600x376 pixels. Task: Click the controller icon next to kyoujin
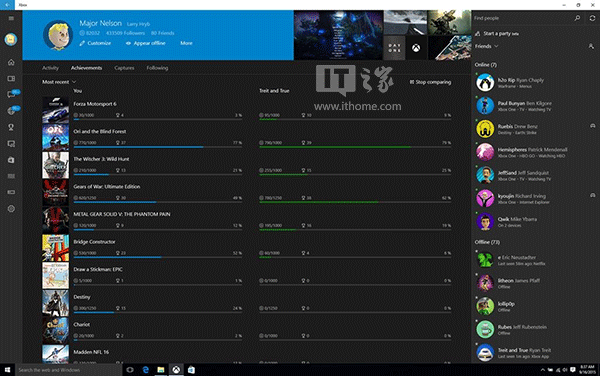pyautogui.click(x=592, y=195)
